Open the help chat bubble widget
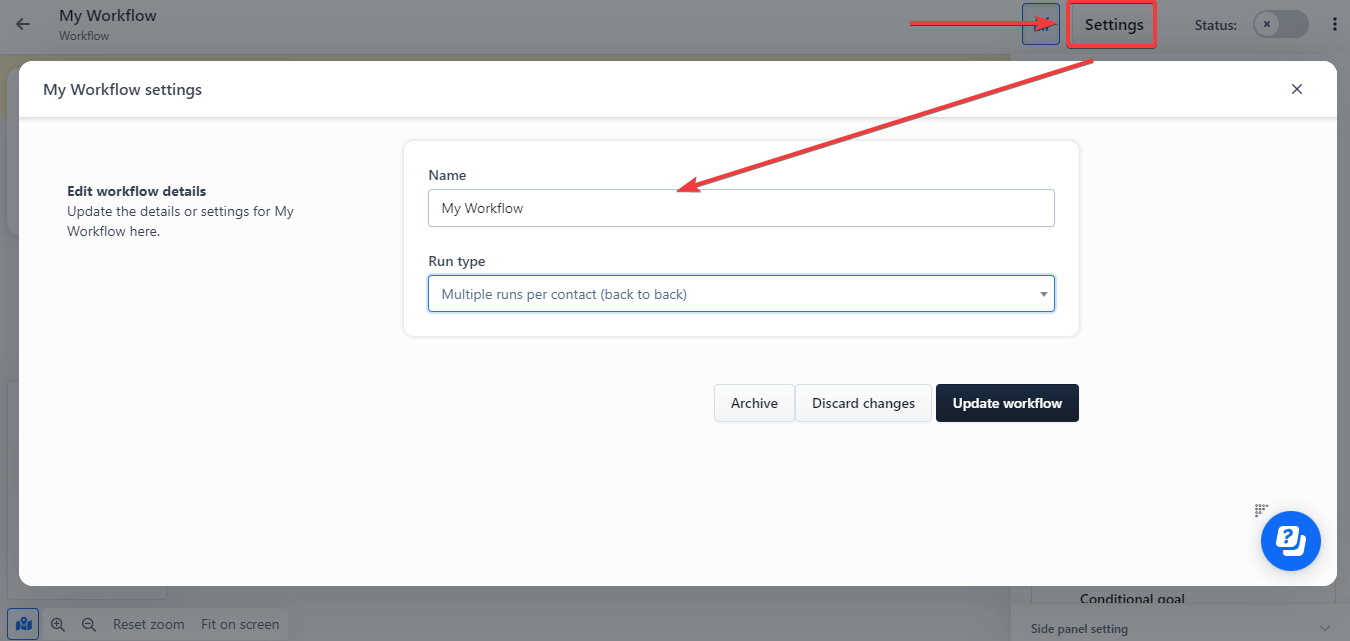Image resolution: width=1350 pixels, height=641 pixels. pos(1290,540)
